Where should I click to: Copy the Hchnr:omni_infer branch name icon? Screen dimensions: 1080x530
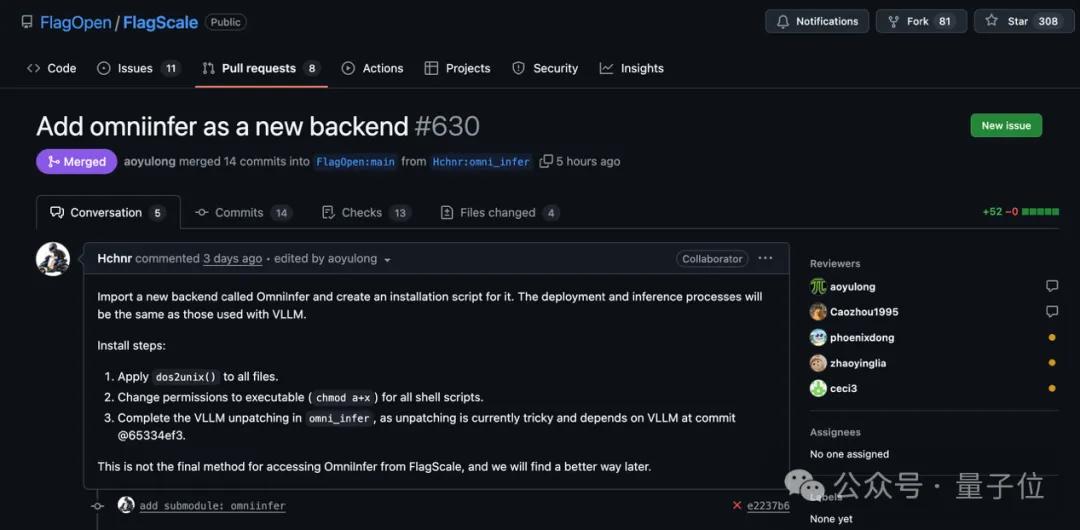tap(546, 161)
